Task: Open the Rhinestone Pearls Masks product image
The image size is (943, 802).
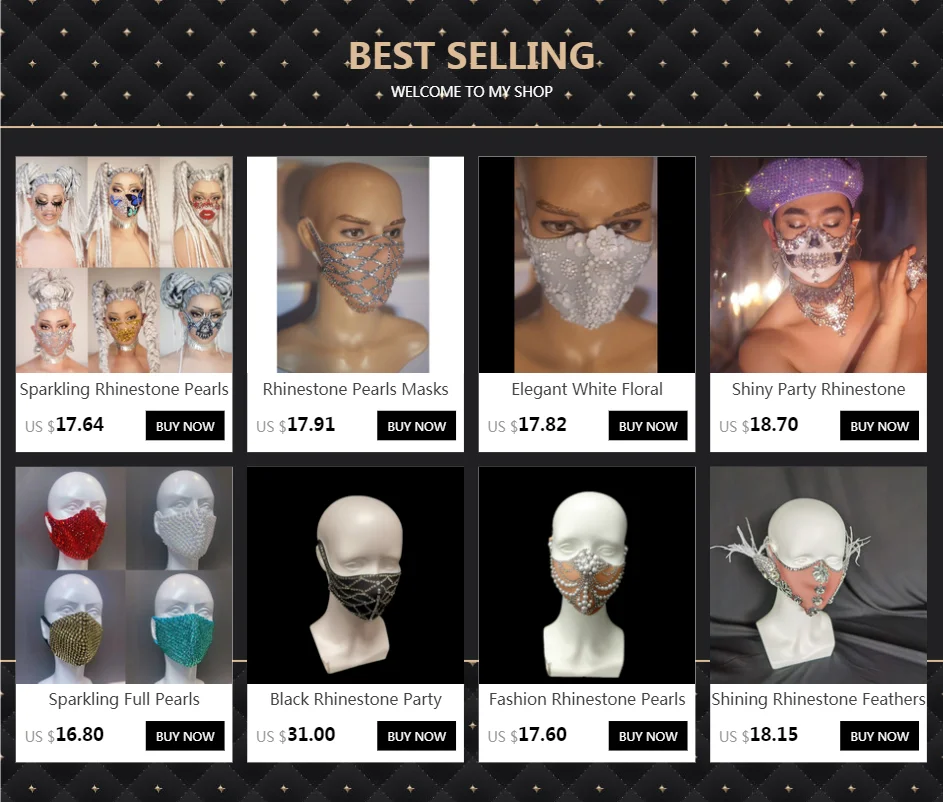Action: (355, 265)
